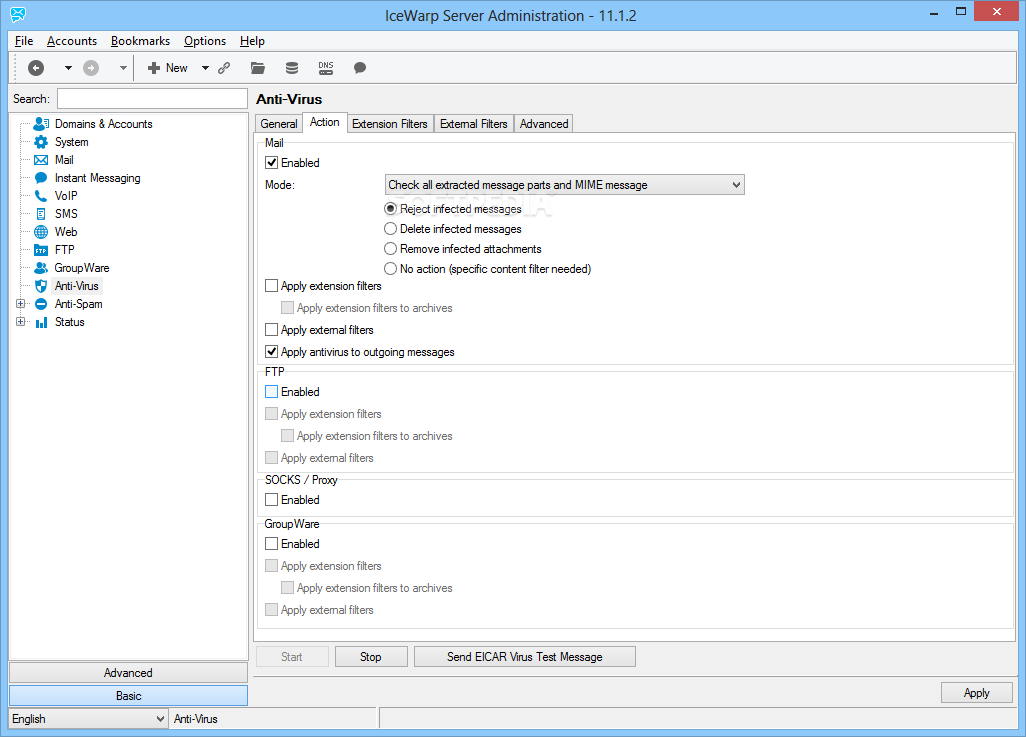Image resolution: width=1026 pixels, height=737 pixels.
Task: Open the Help menu
Action: click(252, 41)
